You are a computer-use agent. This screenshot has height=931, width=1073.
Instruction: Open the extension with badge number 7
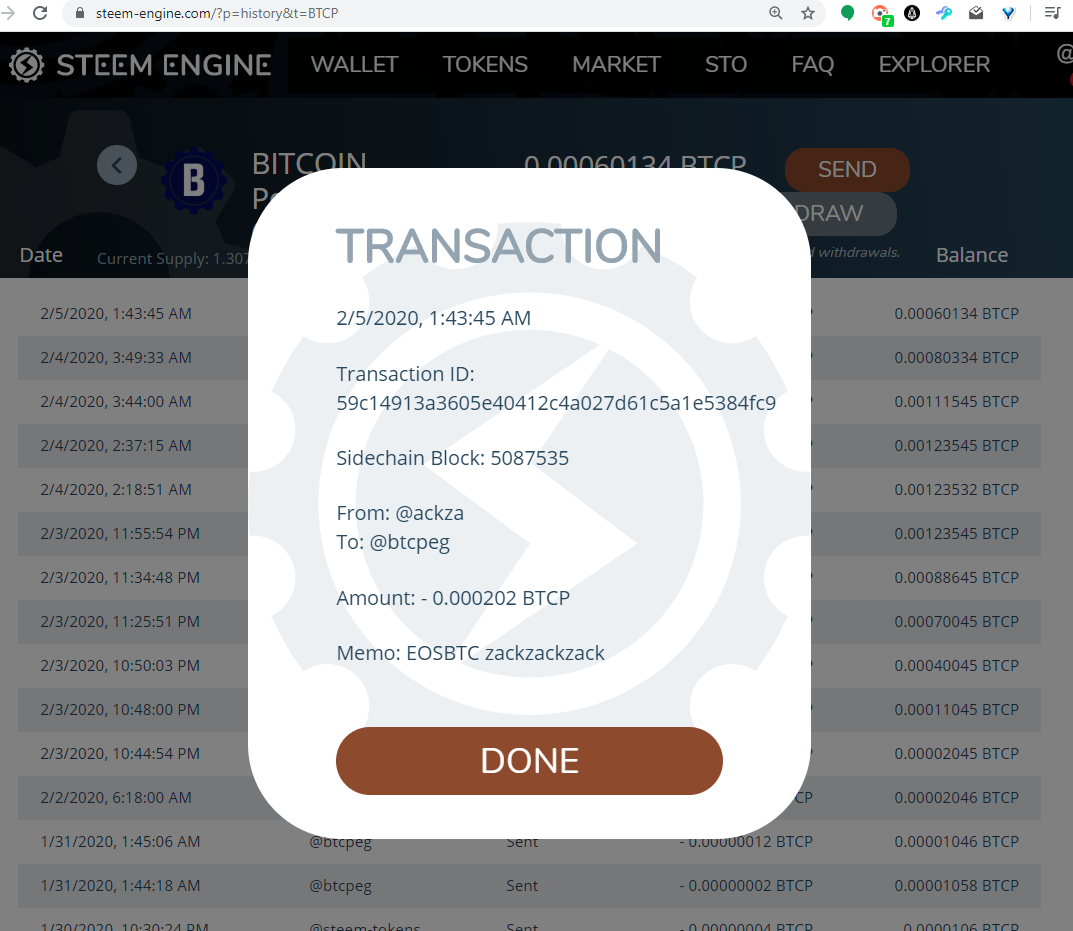point(881,14)
